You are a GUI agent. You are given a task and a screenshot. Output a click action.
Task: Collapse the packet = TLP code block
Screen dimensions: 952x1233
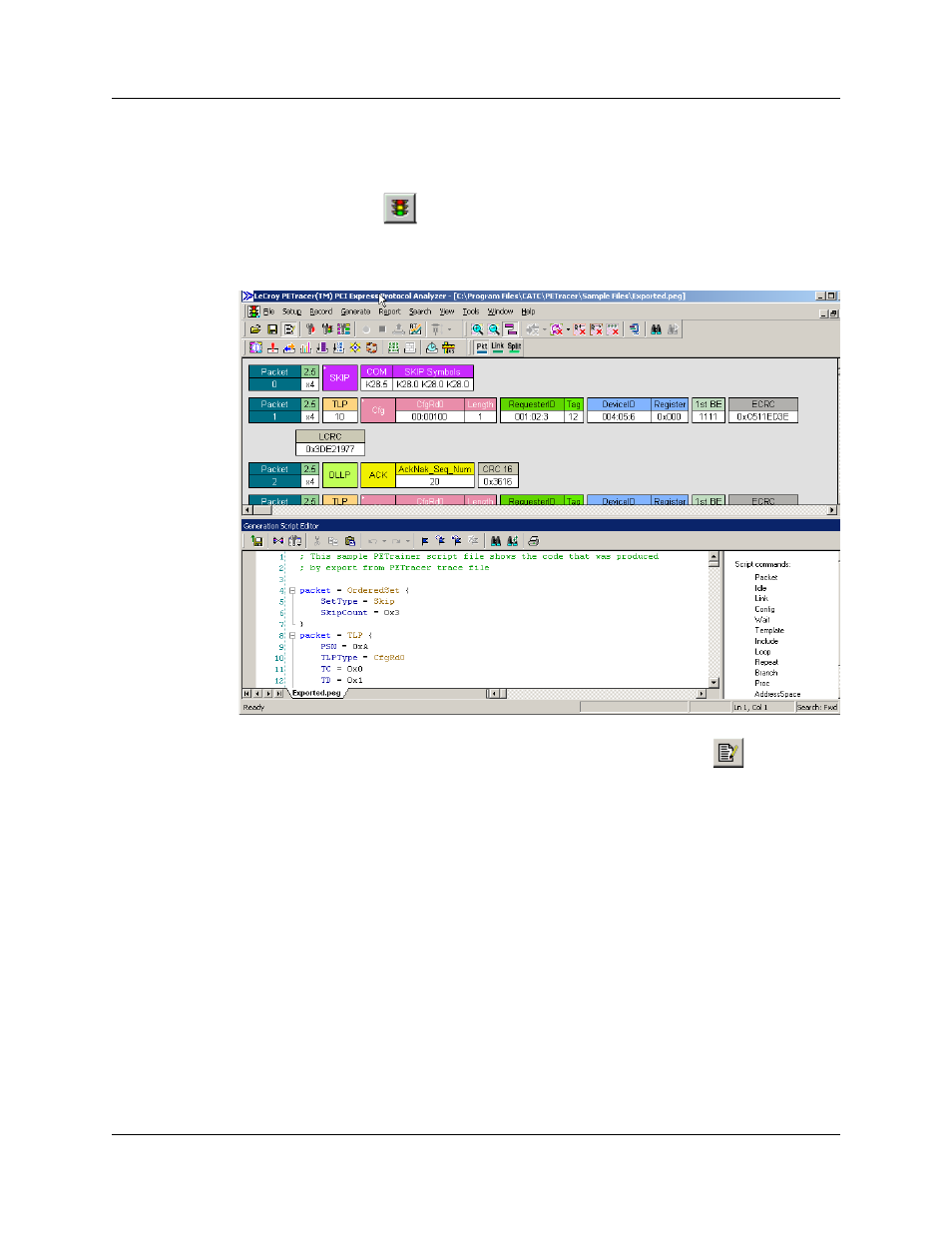[x=291, y=635]
